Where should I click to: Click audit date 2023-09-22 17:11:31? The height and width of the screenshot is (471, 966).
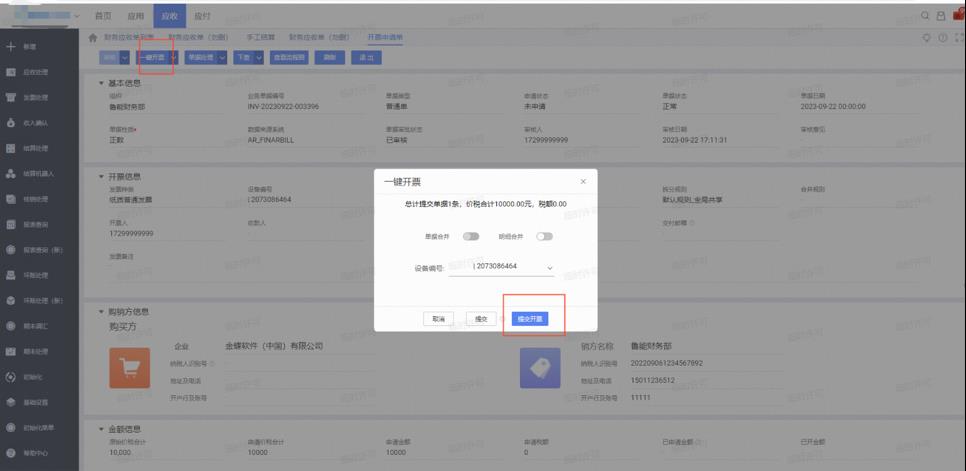pos(695,140)
